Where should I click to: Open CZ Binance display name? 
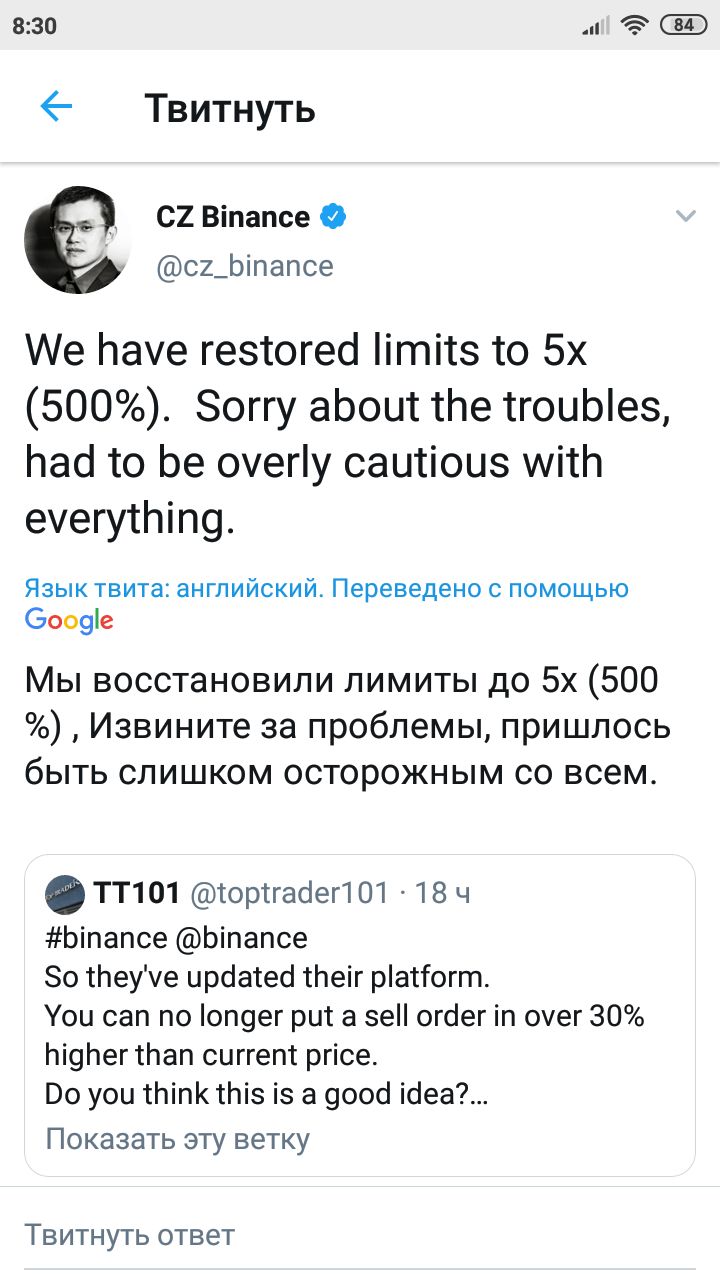[233, 217]
